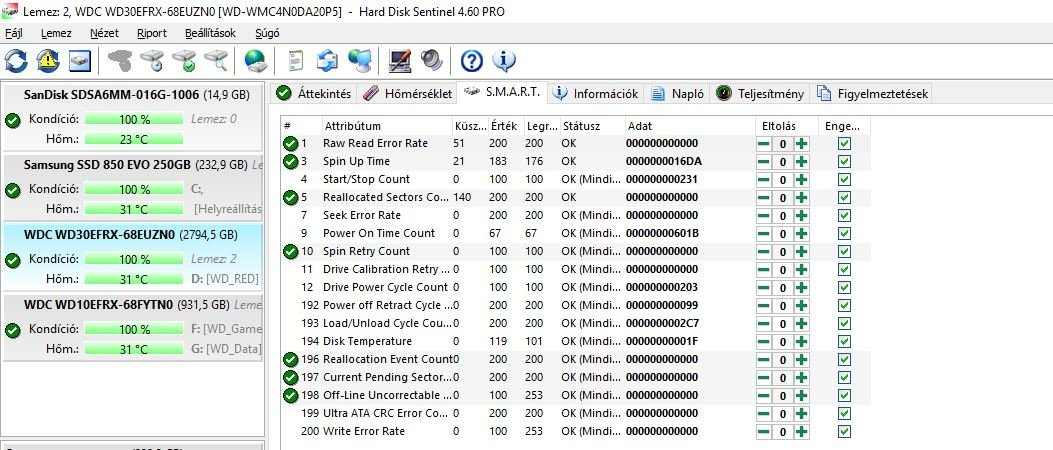This screenshot has width=1053, height=450.
Task: Select the WDC WD10EFRX-68FYTN0 disk
Action: (x=132, y=326)
